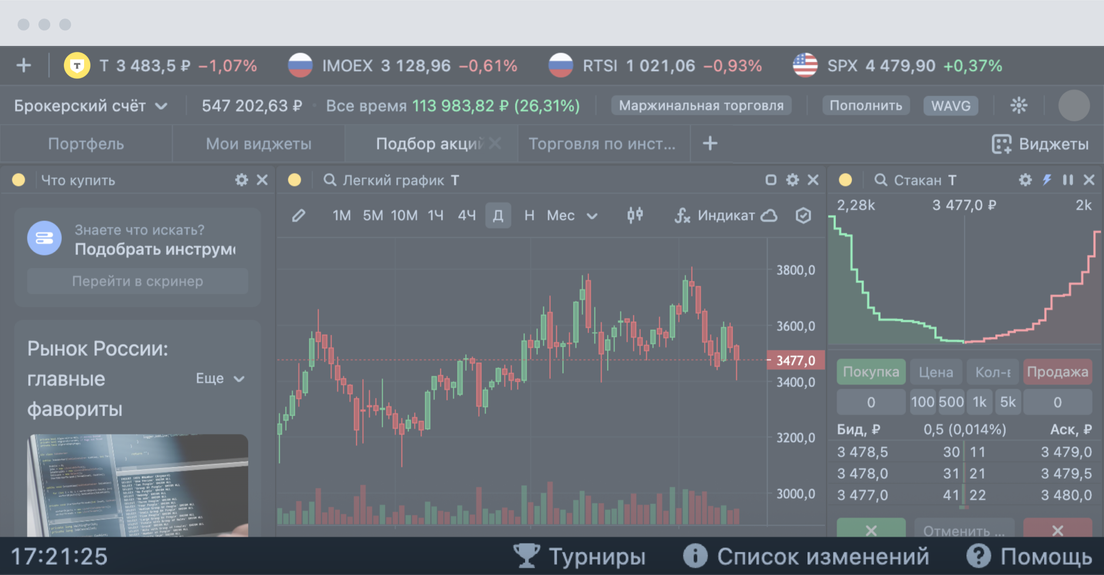
Task: Open settings gear of Стакан widget
Action: (x=1025, y=180)
